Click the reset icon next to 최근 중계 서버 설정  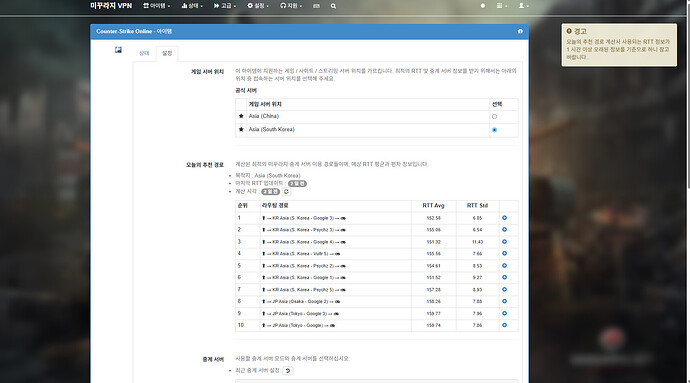[288, 371]
